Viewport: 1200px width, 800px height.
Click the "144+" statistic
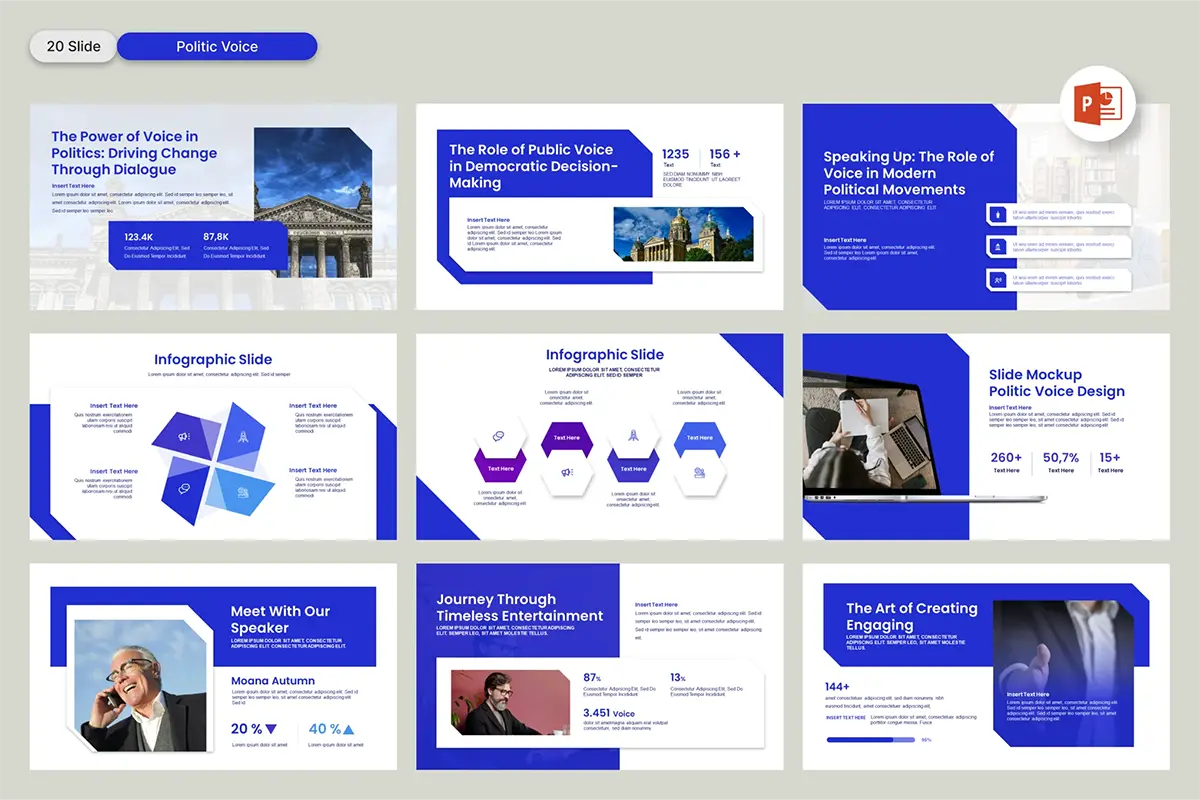tap(838, 687)
